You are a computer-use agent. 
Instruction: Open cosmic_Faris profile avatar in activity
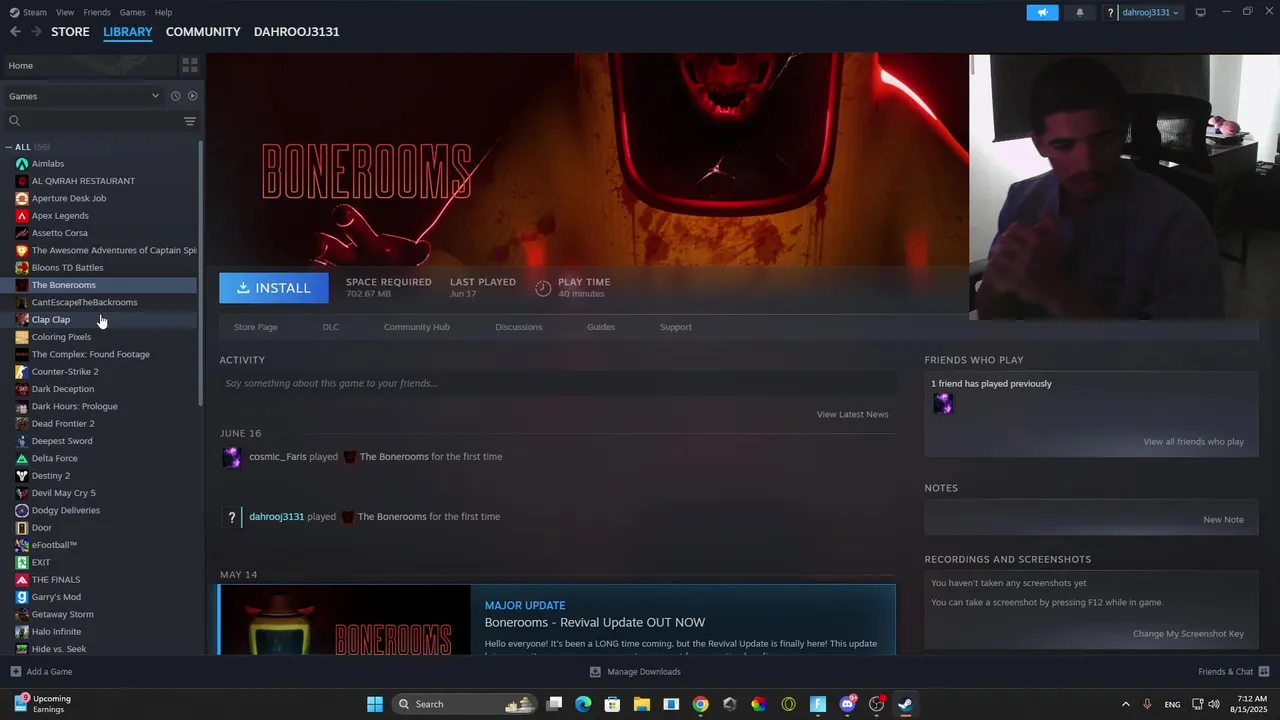[232, 457]
